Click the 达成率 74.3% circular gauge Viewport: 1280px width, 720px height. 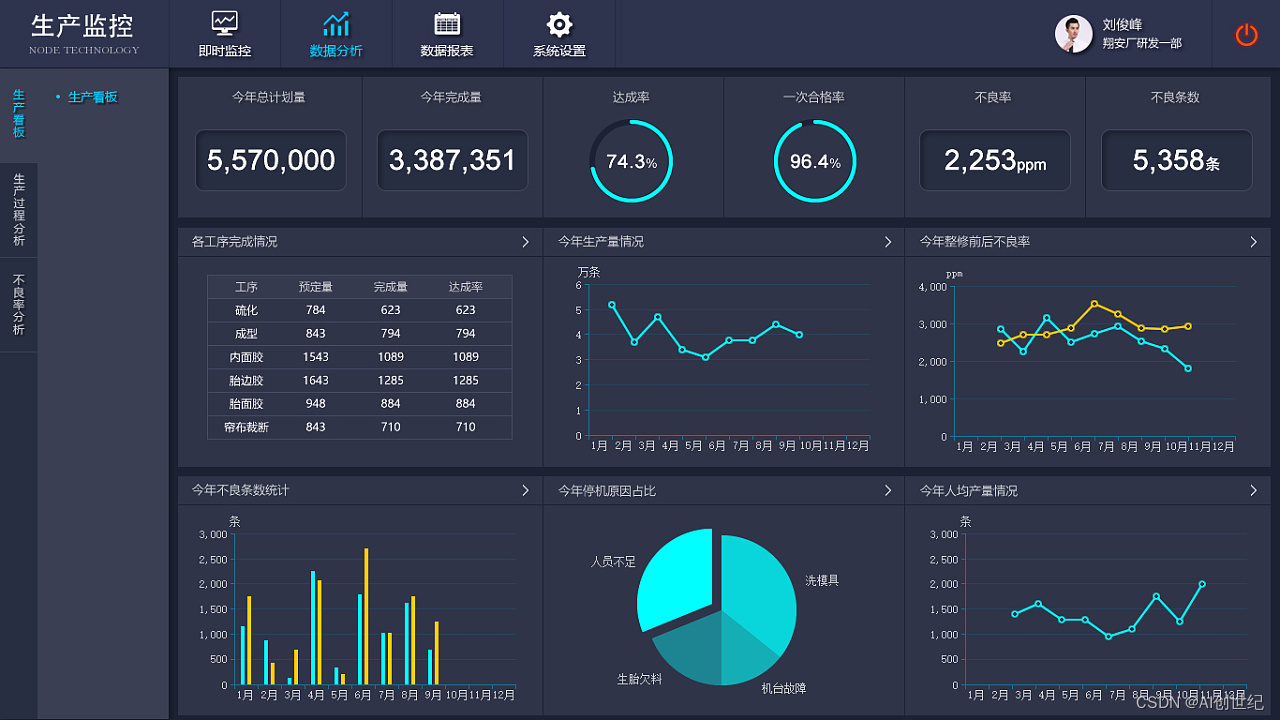pyautogui.click(x=631, y=161)
